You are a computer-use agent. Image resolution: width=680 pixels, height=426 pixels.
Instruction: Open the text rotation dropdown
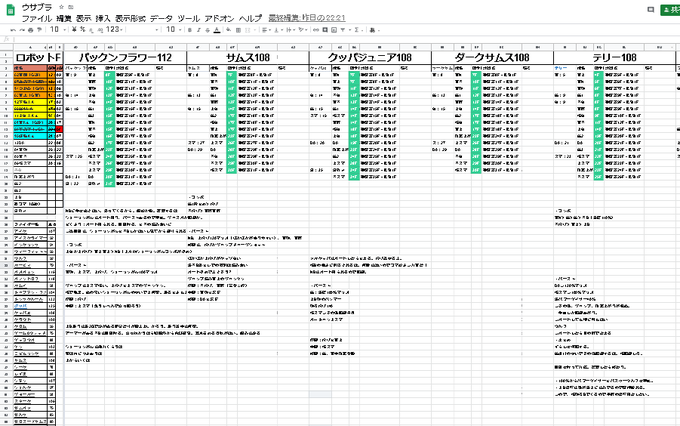pyautogui.click(x=303, y=30)
